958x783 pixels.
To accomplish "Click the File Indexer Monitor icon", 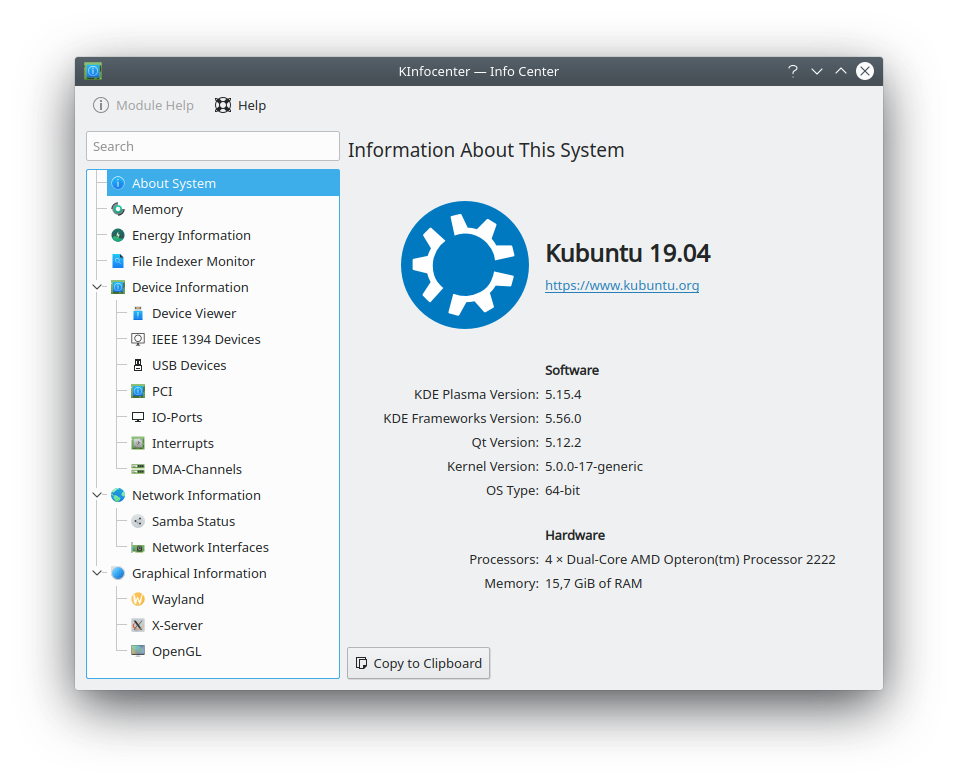I will click(118, 261).
